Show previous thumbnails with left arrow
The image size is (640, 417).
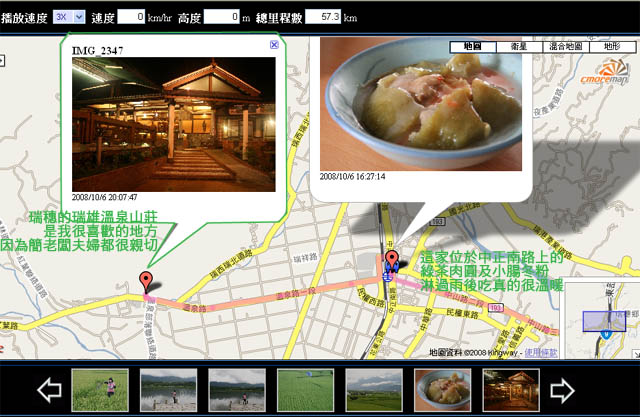coord(50,390)
